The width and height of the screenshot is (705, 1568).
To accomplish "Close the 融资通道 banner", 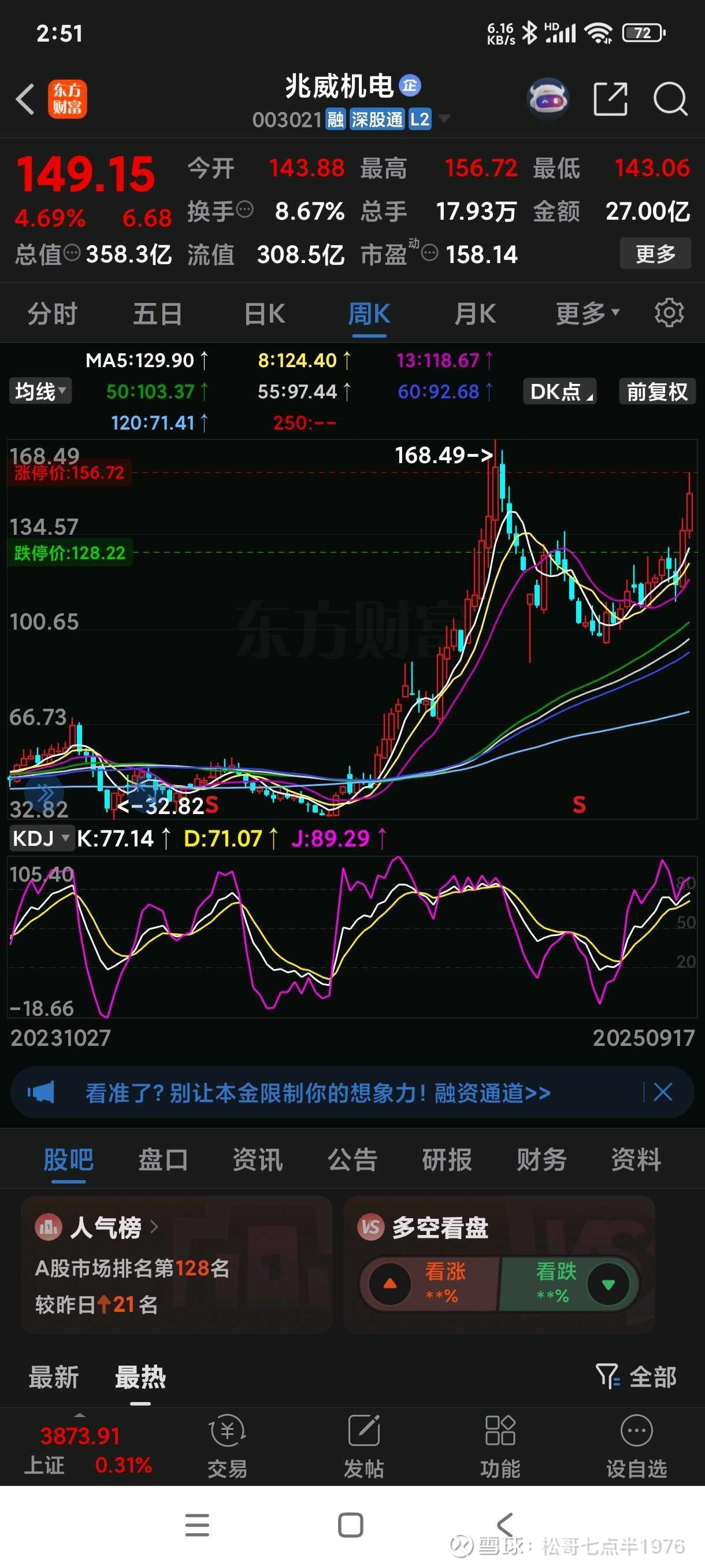I will point(662,1092).
